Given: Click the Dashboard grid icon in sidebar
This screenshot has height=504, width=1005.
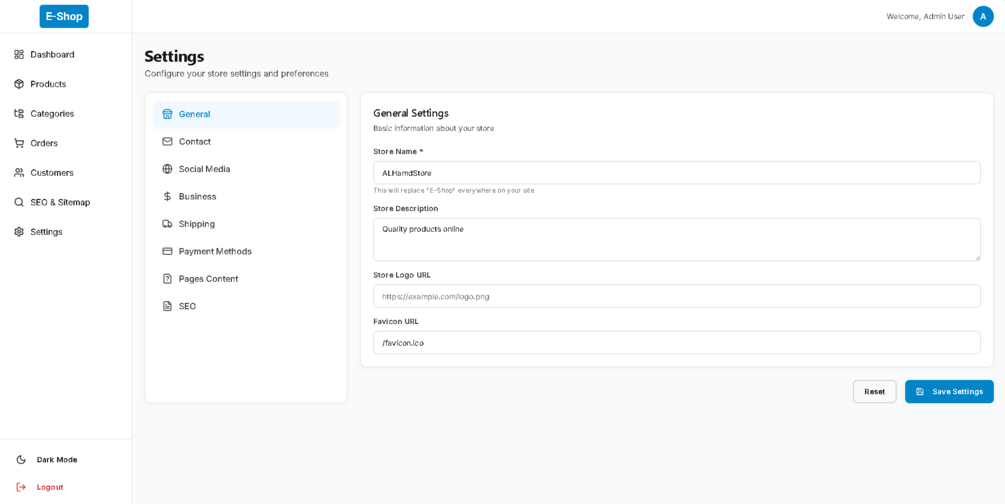Looking at the screenshot, I should (x=19, y=55).
